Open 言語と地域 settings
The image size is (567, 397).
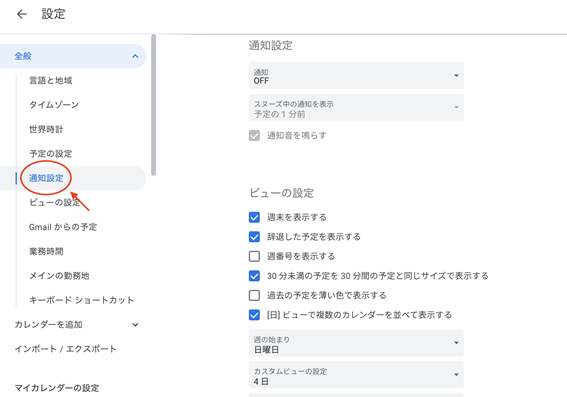click(x=51, y=80)
